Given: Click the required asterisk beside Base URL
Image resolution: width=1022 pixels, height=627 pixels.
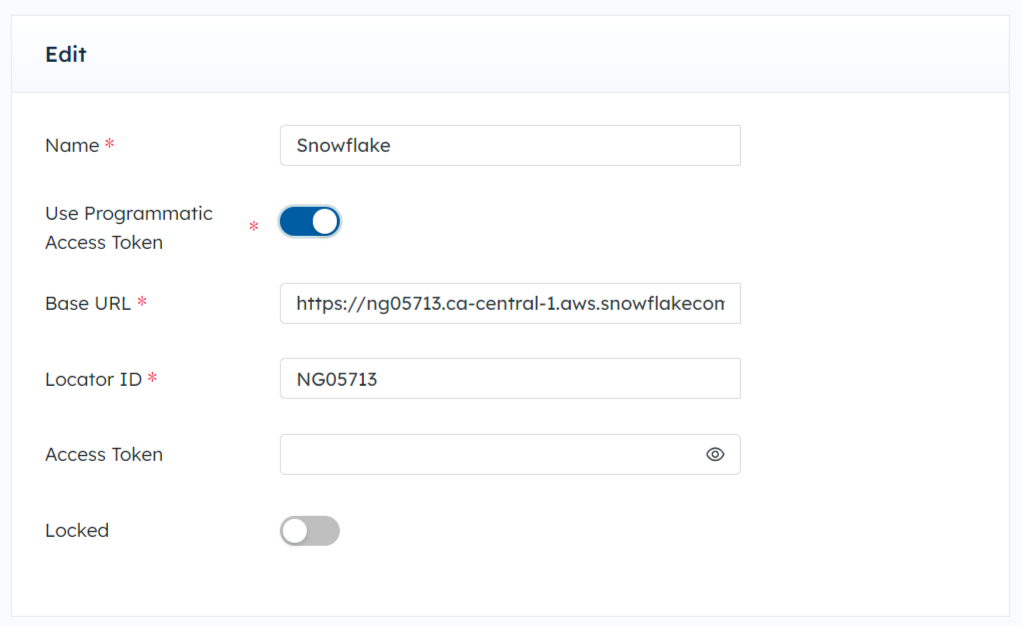Looking at the screenshot, I should (141, 301).
